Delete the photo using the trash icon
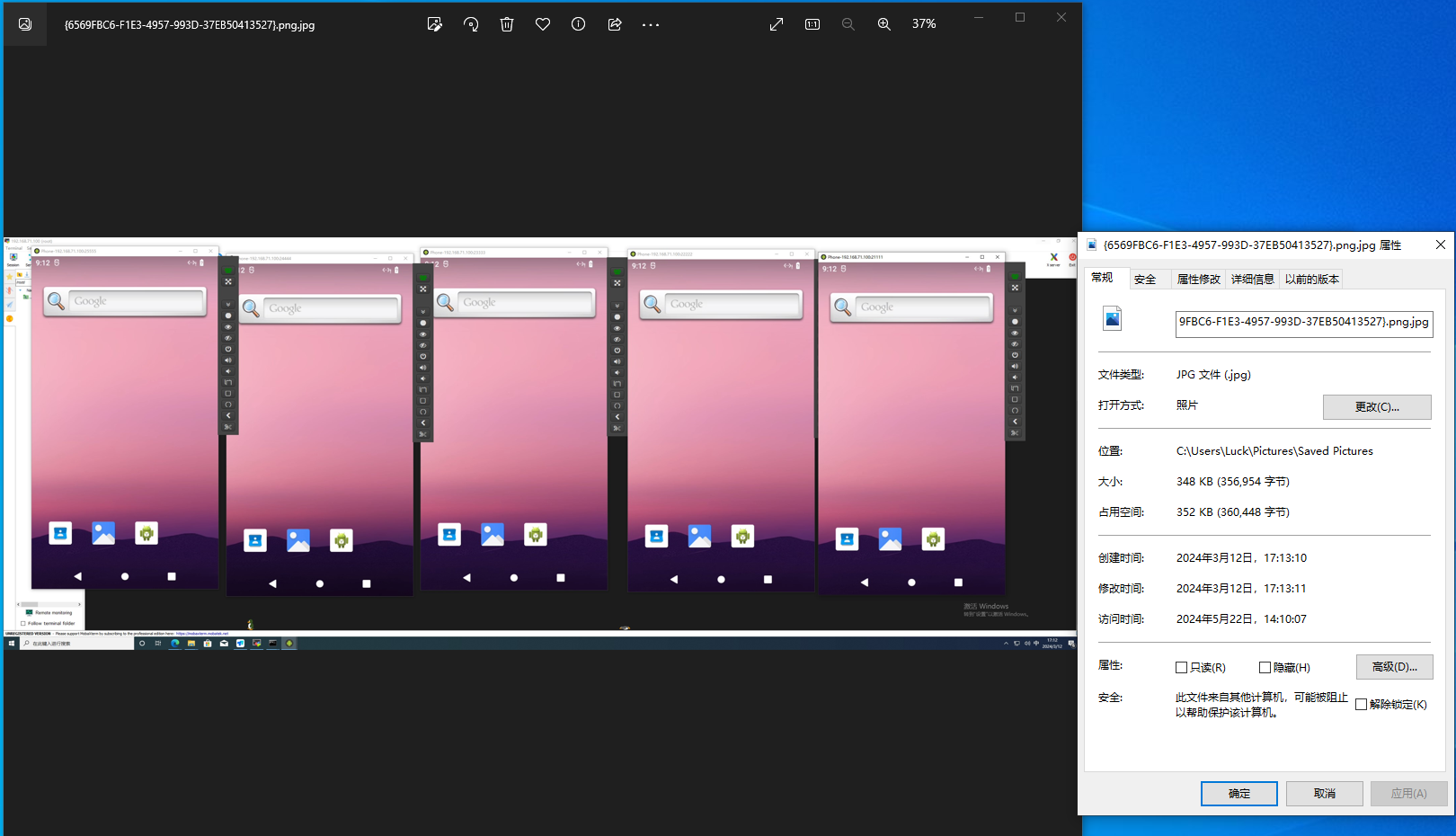Screen dimensions: 1456x836 point(507,24)
